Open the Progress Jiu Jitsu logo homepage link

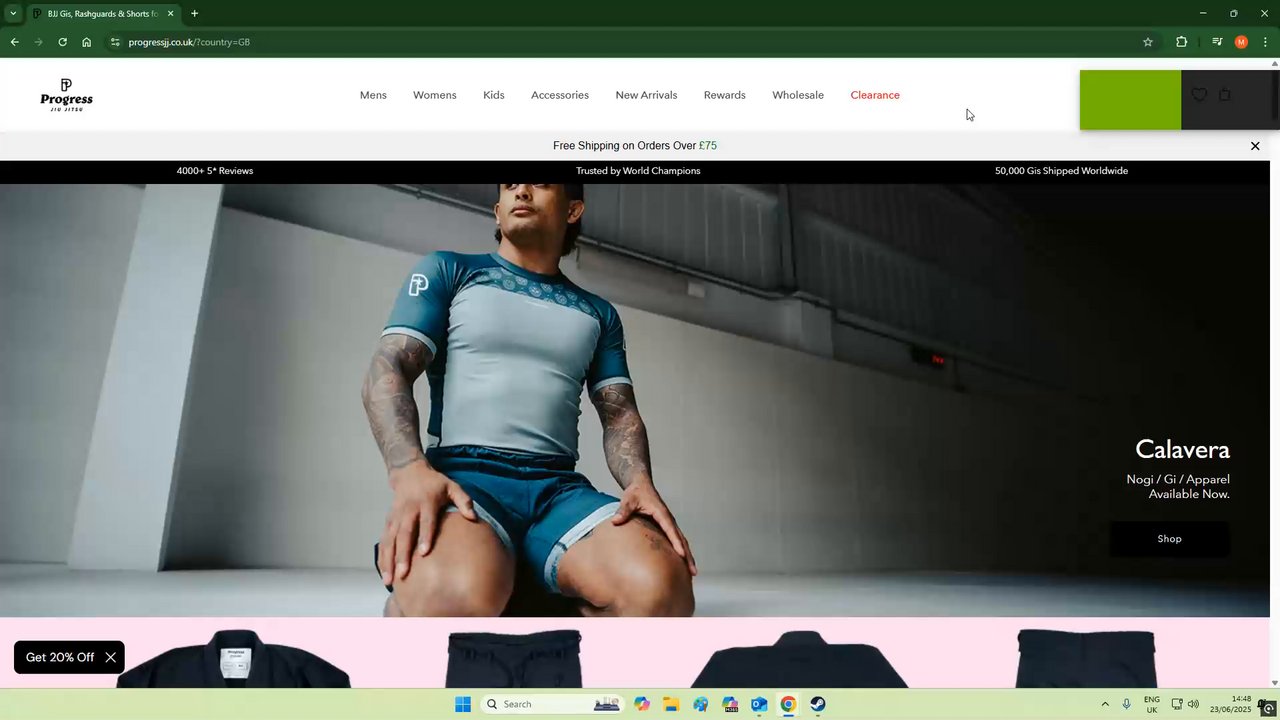[x=66, y=95]
